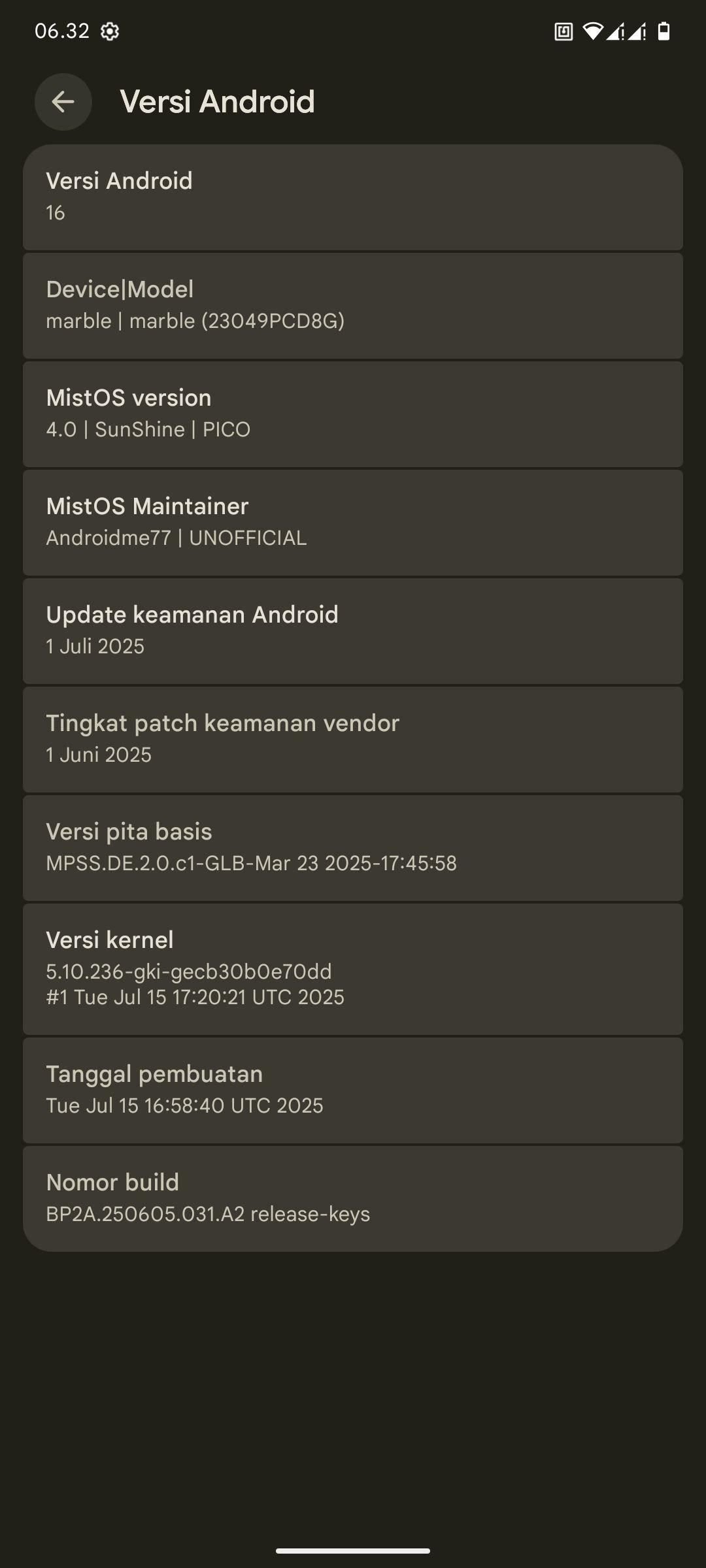Tap the MistOS version 4.0 entry
Viewport: 706px width, 1568px height.
point(353,414)
